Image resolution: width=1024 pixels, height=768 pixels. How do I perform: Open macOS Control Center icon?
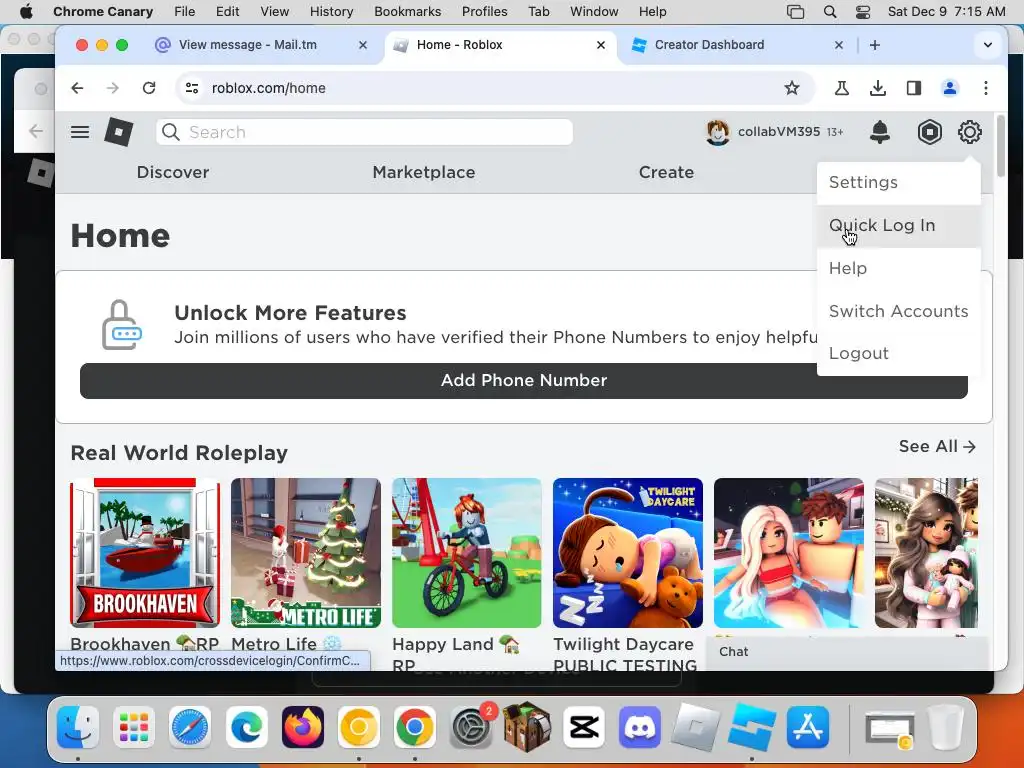pos(863,12)
